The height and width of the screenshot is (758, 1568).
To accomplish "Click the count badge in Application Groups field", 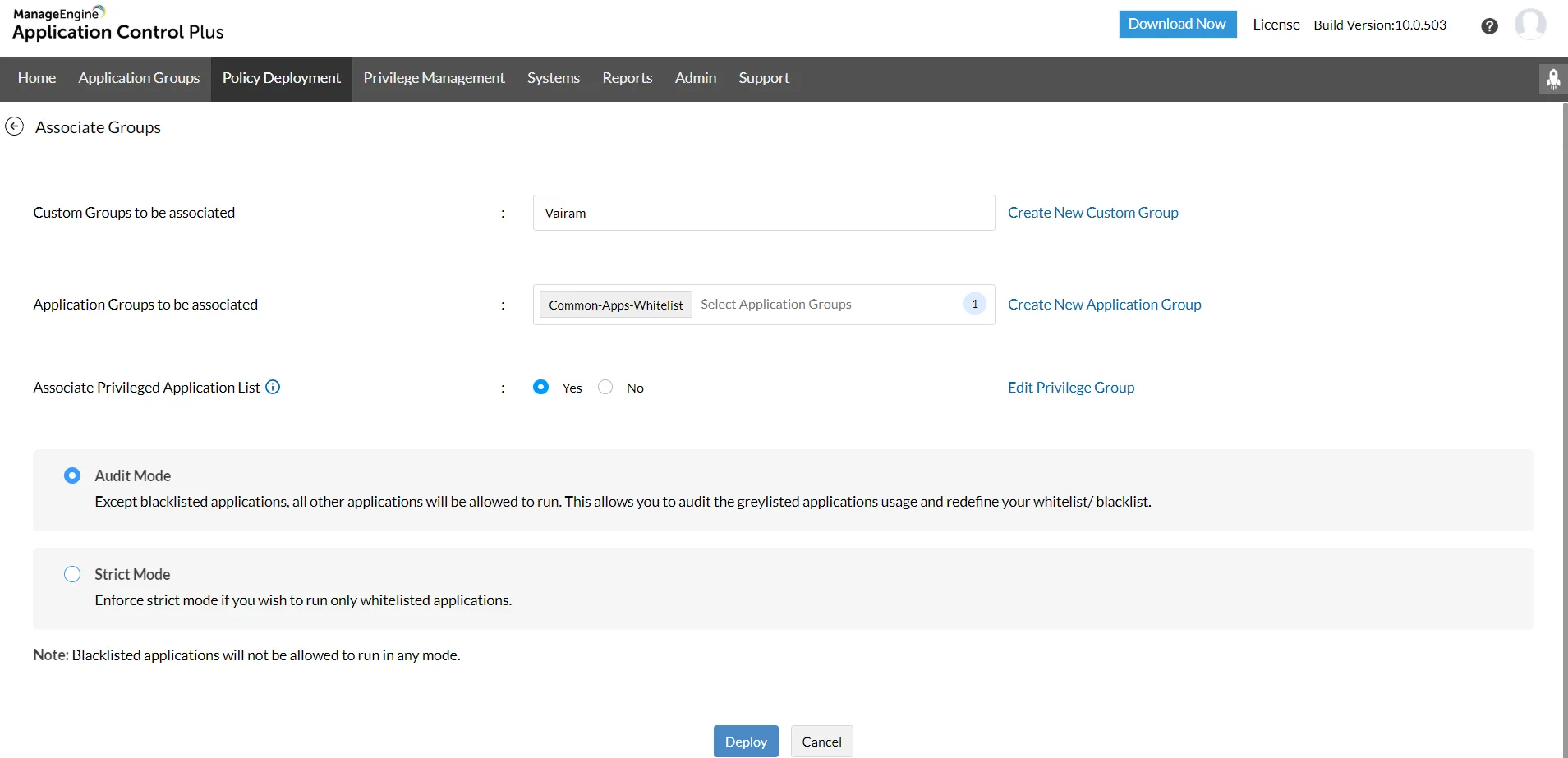I will pyautogui.click(x=974, y=303).
